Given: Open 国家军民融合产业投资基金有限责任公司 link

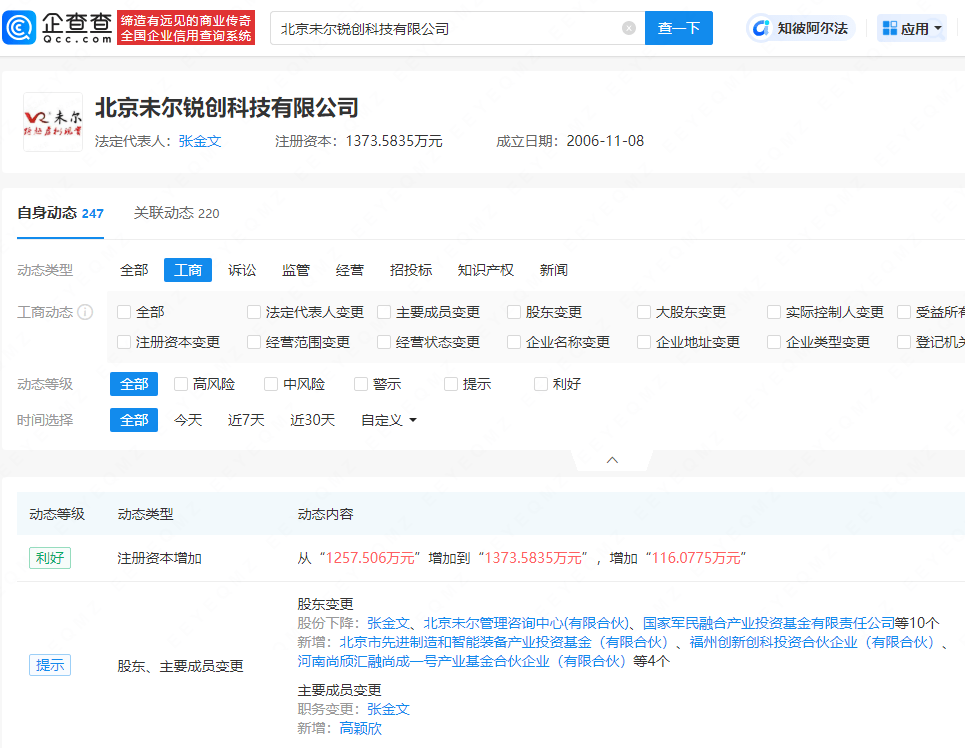Looking at the screenshot, I should pyautogui.click(x=769, y=623).
